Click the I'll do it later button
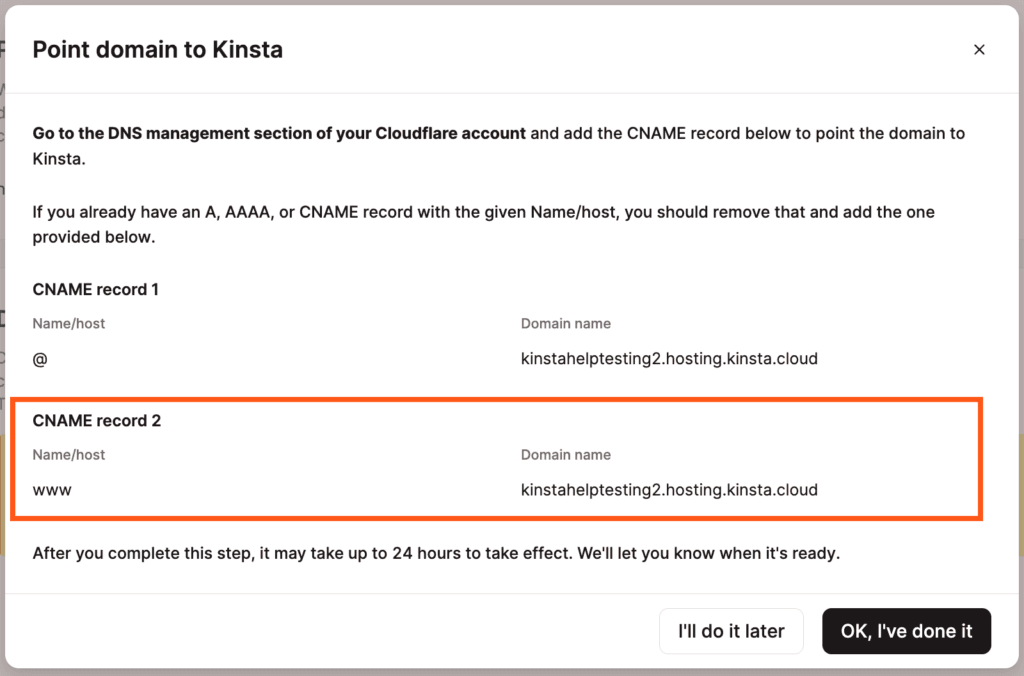The width and height of the screenshot is (1024, 676). pyautogui.click(x=731, y=631)
